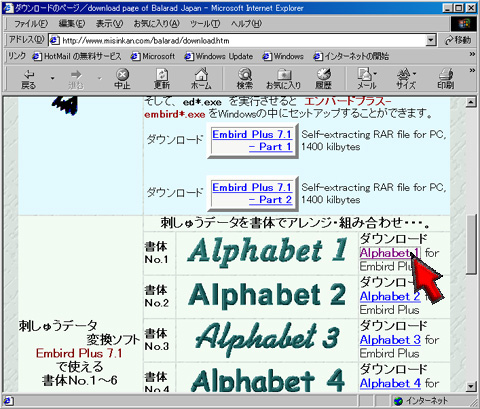This screenshot has height=409, width=480.
Task: Print the page with 印刷 button
Action: click(x=446, y=79)
